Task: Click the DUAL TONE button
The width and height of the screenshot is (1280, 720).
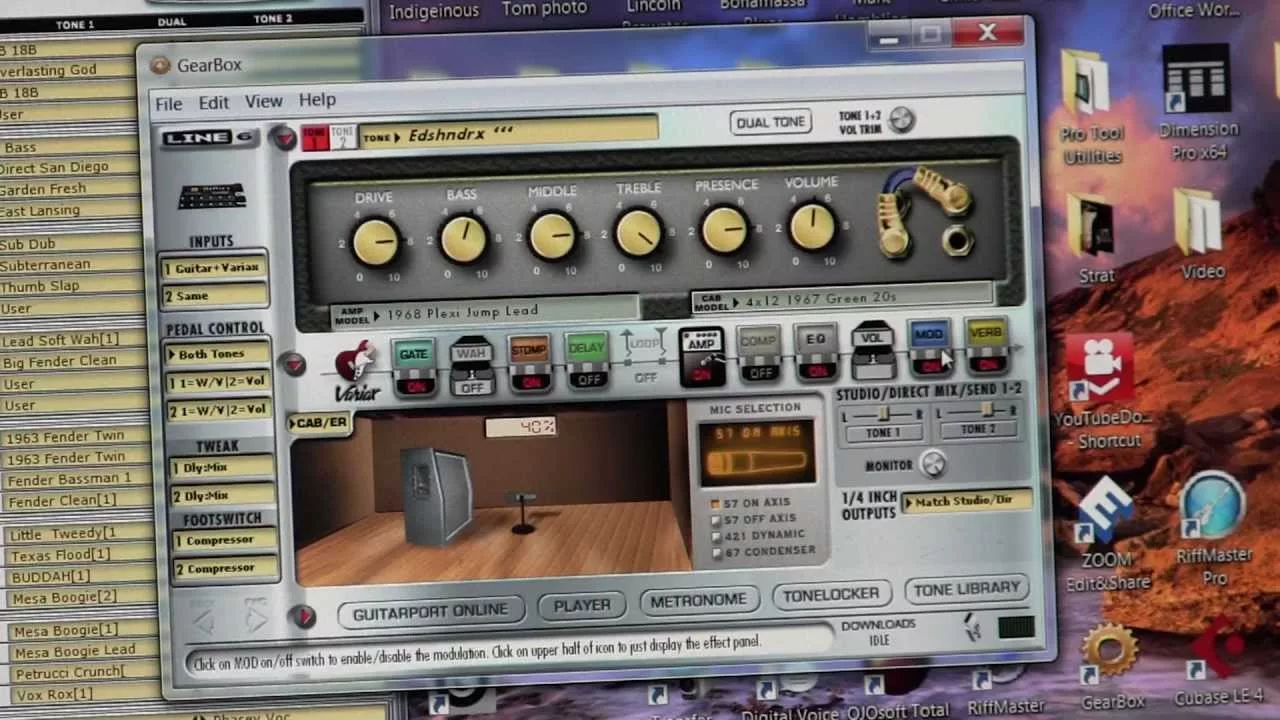Action: pos(770,122)
